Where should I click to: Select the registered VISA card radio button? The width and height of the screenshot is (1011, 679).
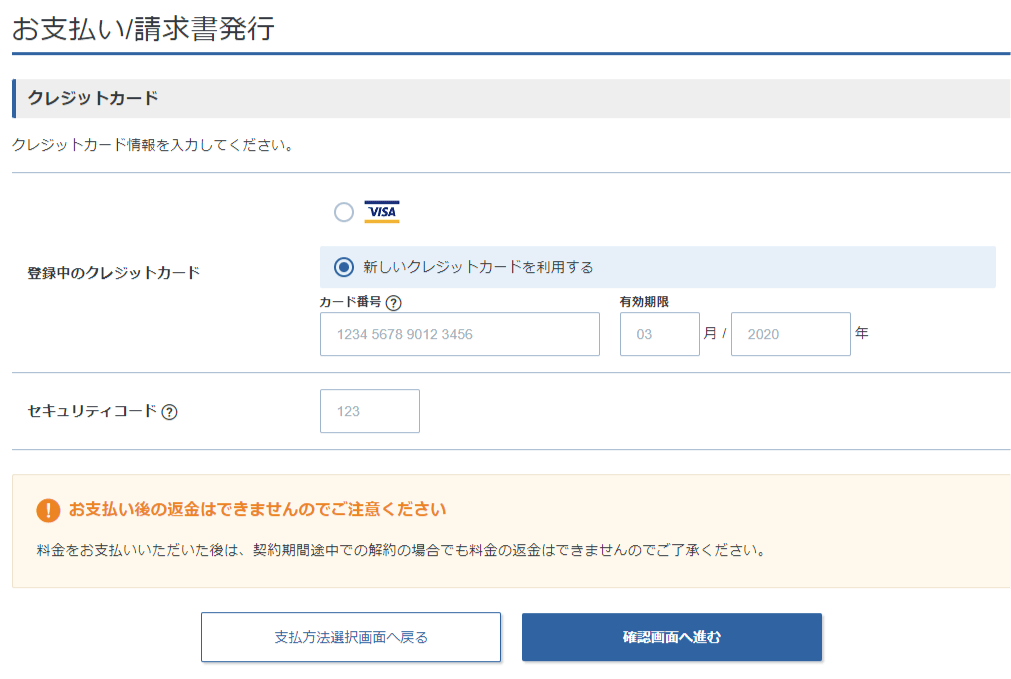click(344, 212)
